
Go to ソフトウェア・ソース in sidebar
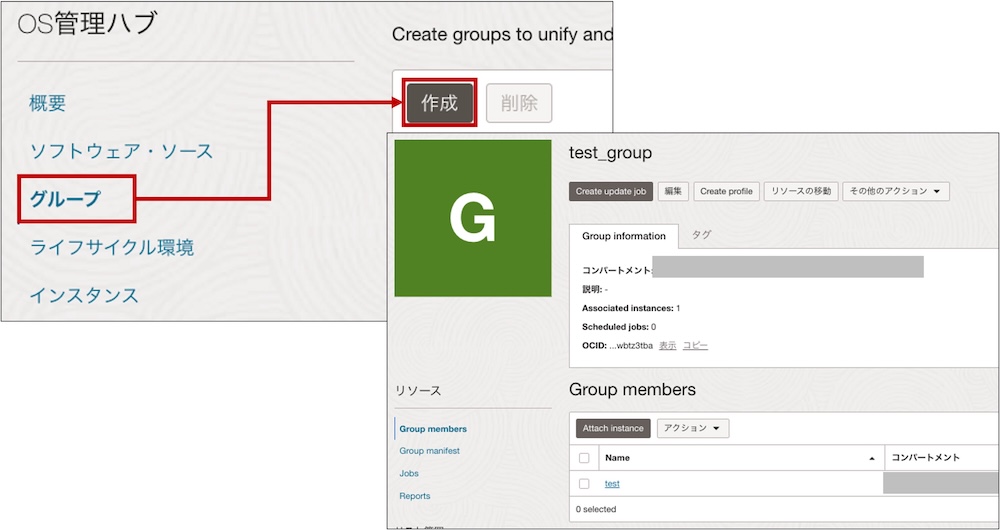[121, 151]
